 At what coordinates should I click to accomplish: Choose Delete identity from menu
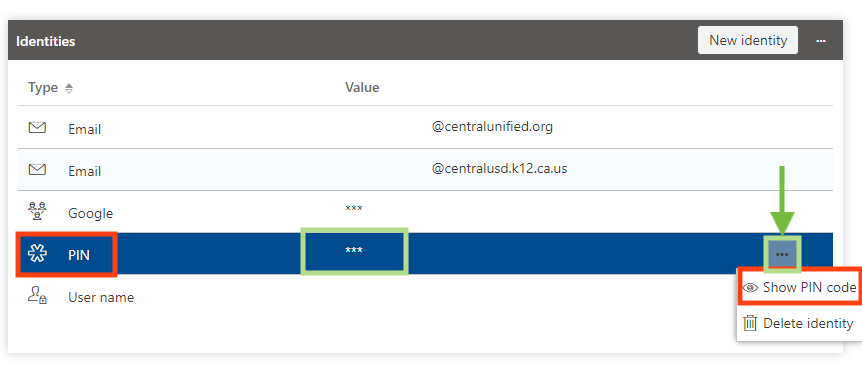click(798, 323)
